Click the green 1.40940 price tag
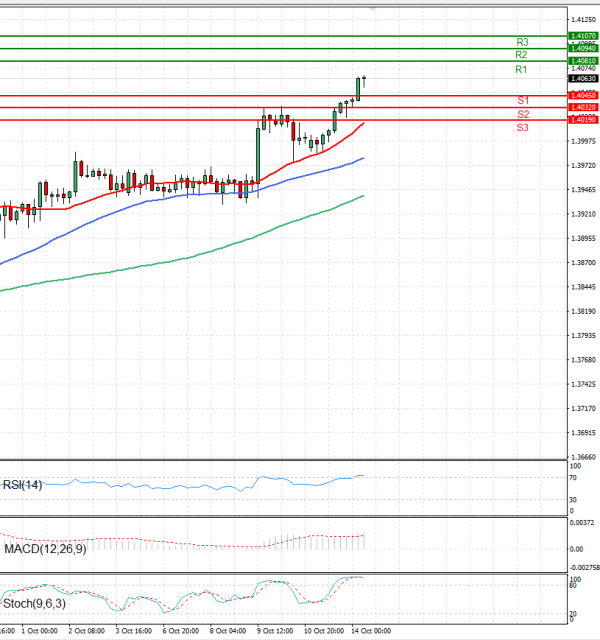 point(583,48)
